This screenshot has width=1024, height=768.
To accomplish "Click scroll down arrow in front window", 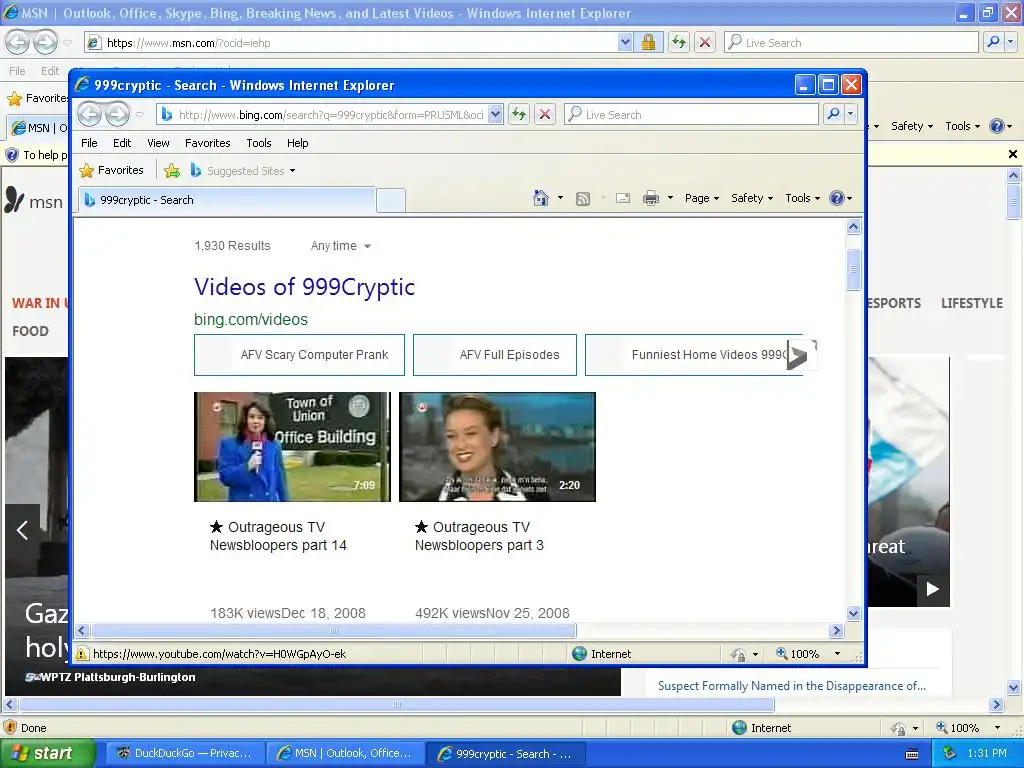I will (854, 613).
